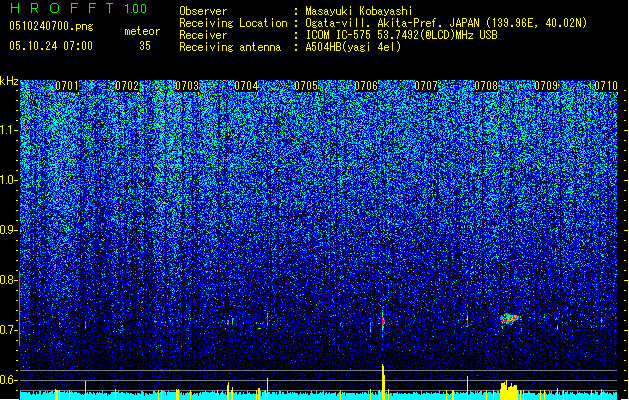629x400 pixels.
Task: Click the 1.0 kHz axis label
Action: (9, 180)
